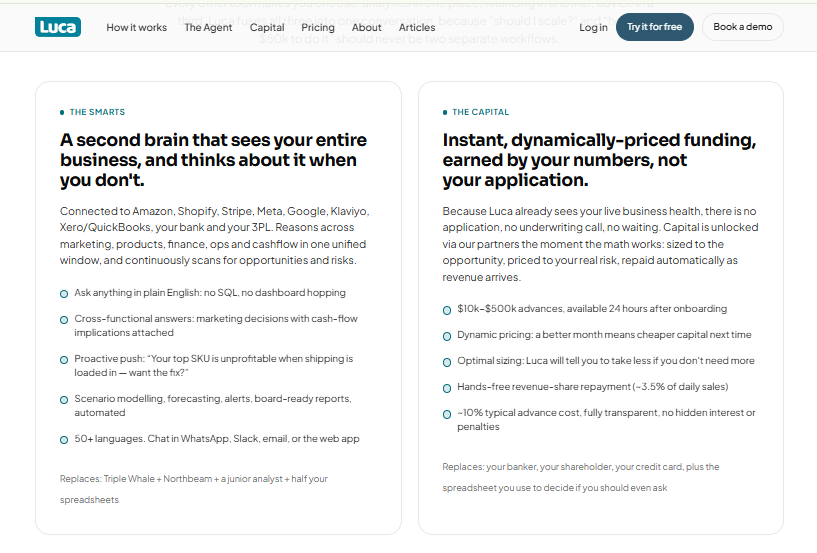This screenshot has height=553, width=817.
Task: Click the teal dot beside THE SMARTS
Action: [62, 113]
